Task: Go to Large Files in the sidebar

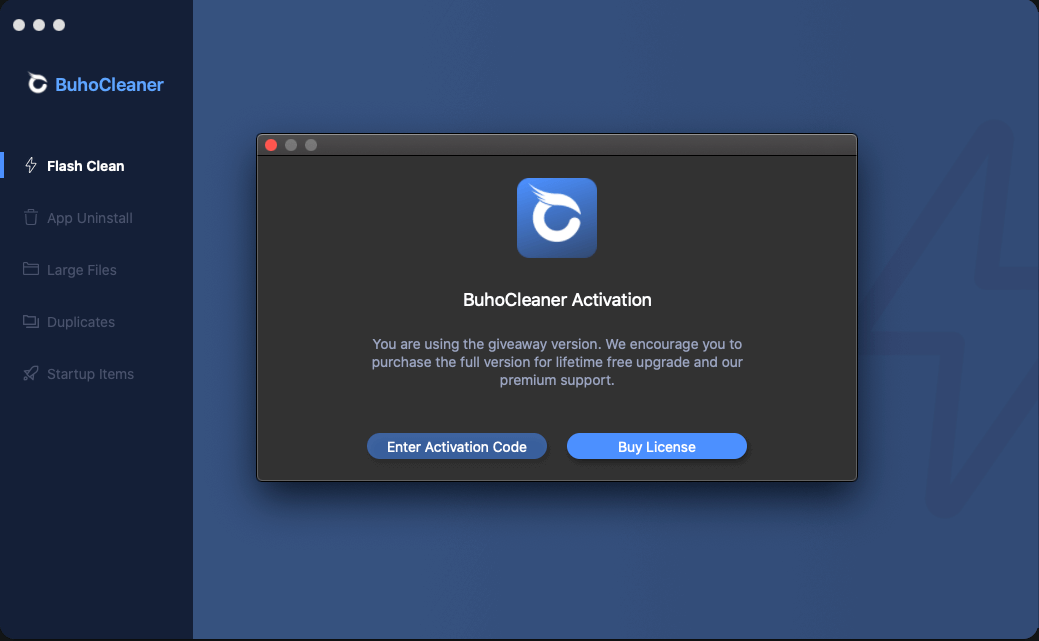Action: [x=82, y=270]
